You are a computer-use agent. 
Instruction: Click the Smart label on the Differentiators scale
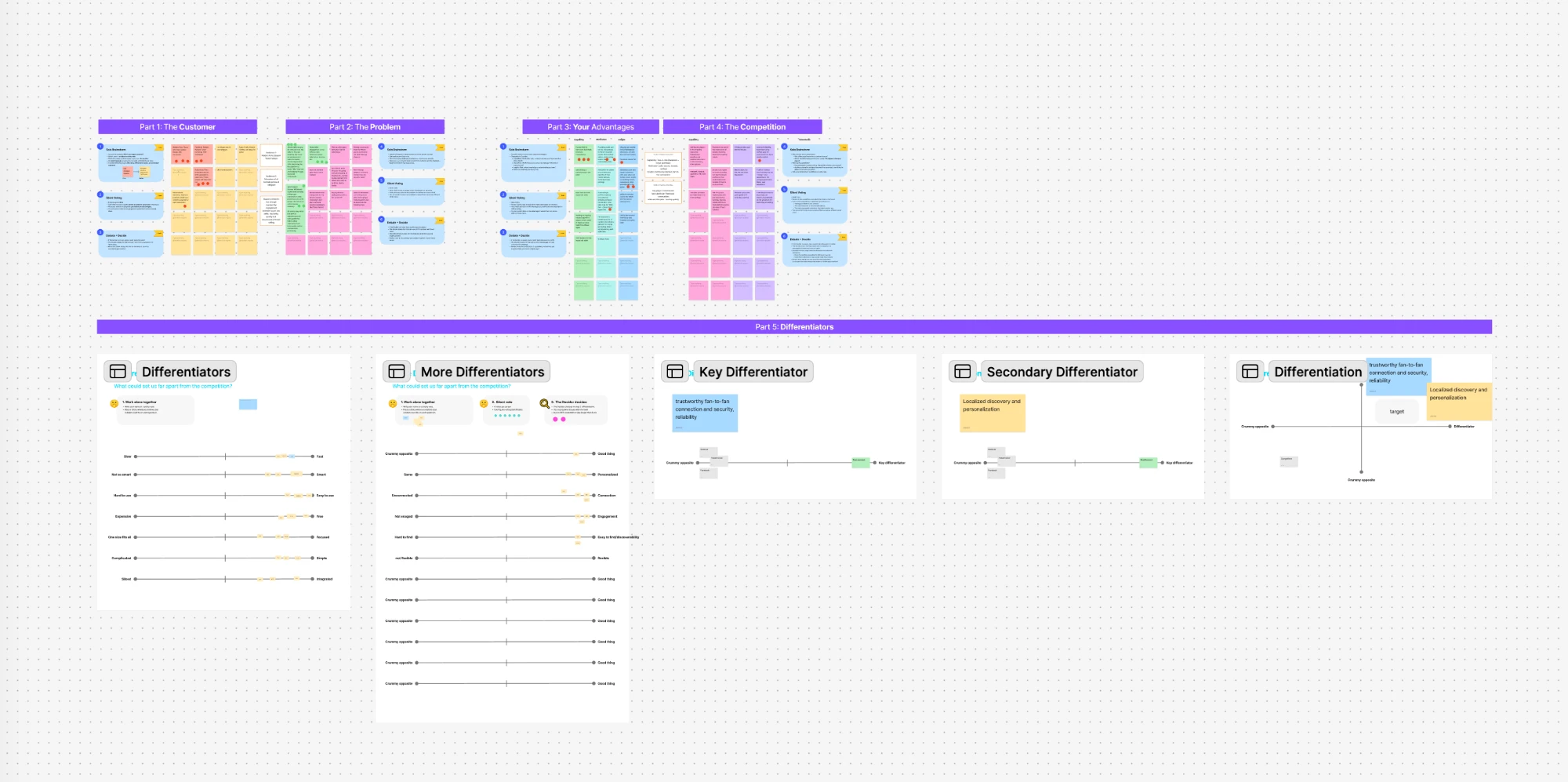pos(321,475)
